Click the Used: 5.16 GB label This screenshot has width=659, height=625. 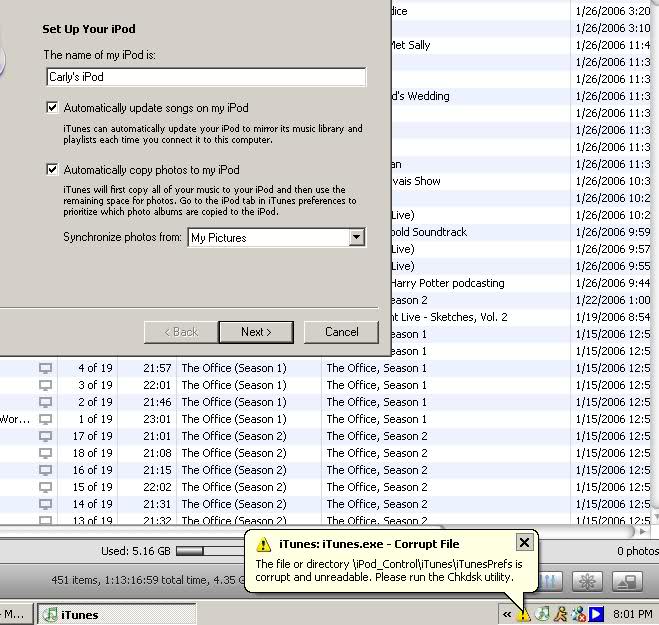pos(136,551)
